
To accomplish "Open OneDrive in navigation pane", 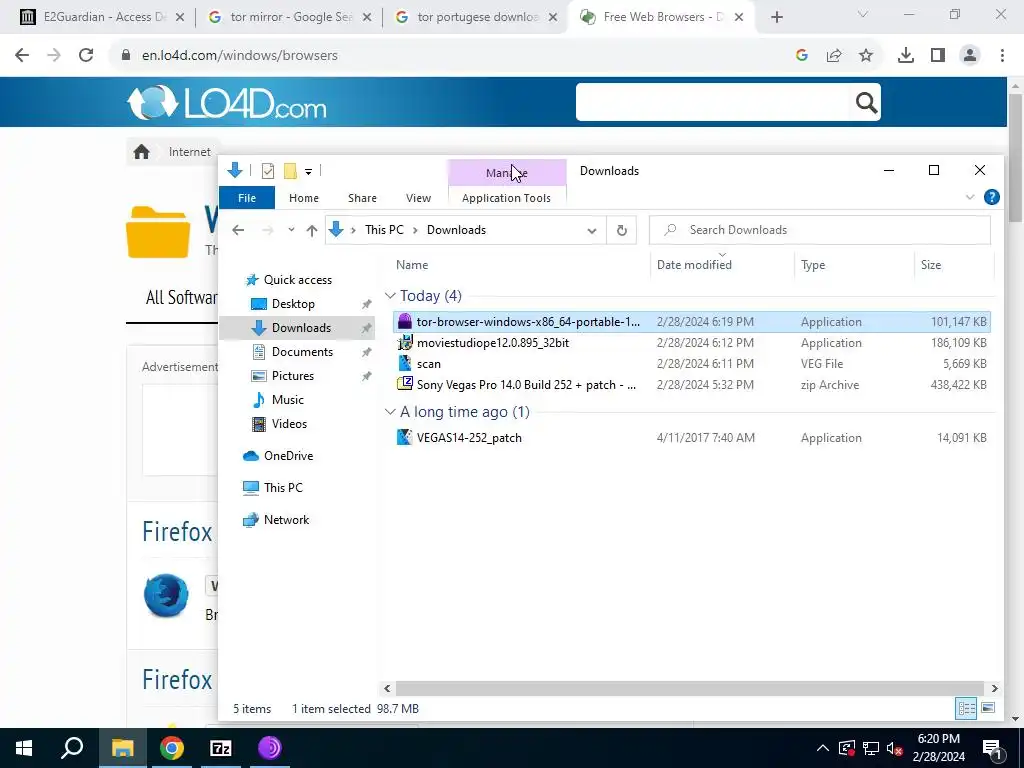I will (x=288, y=456).
